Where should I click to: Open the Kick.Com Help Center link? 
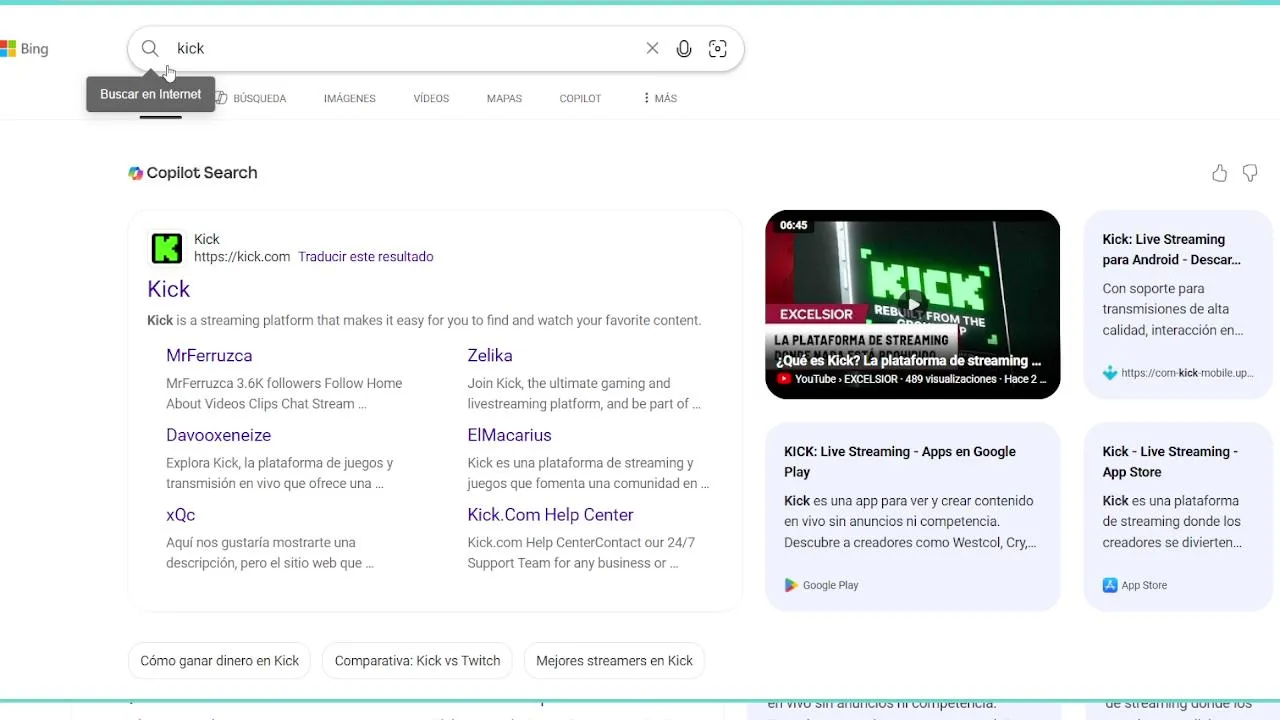coord(550,515)
